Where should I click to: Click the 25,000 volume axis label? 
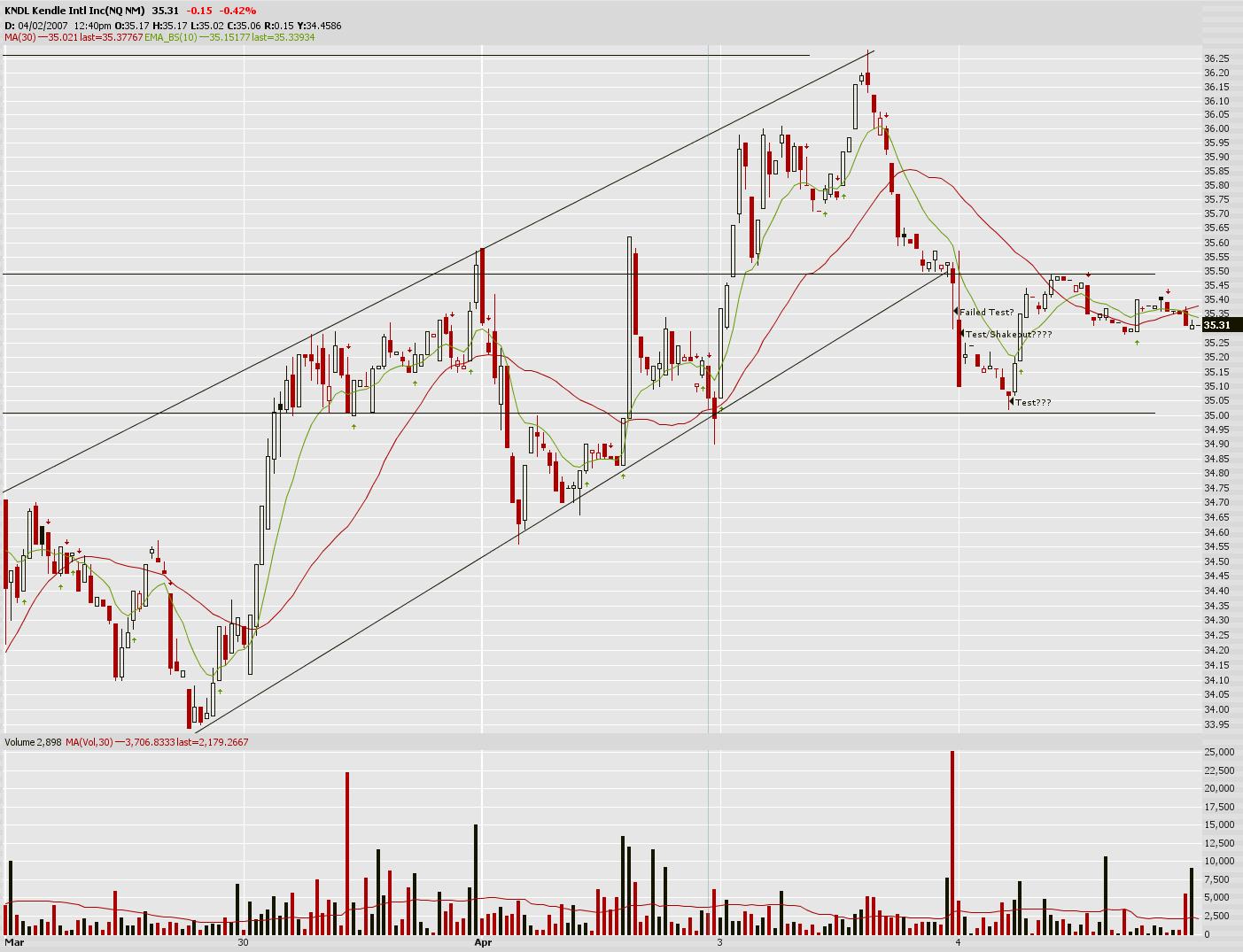tap(1220, 752)
